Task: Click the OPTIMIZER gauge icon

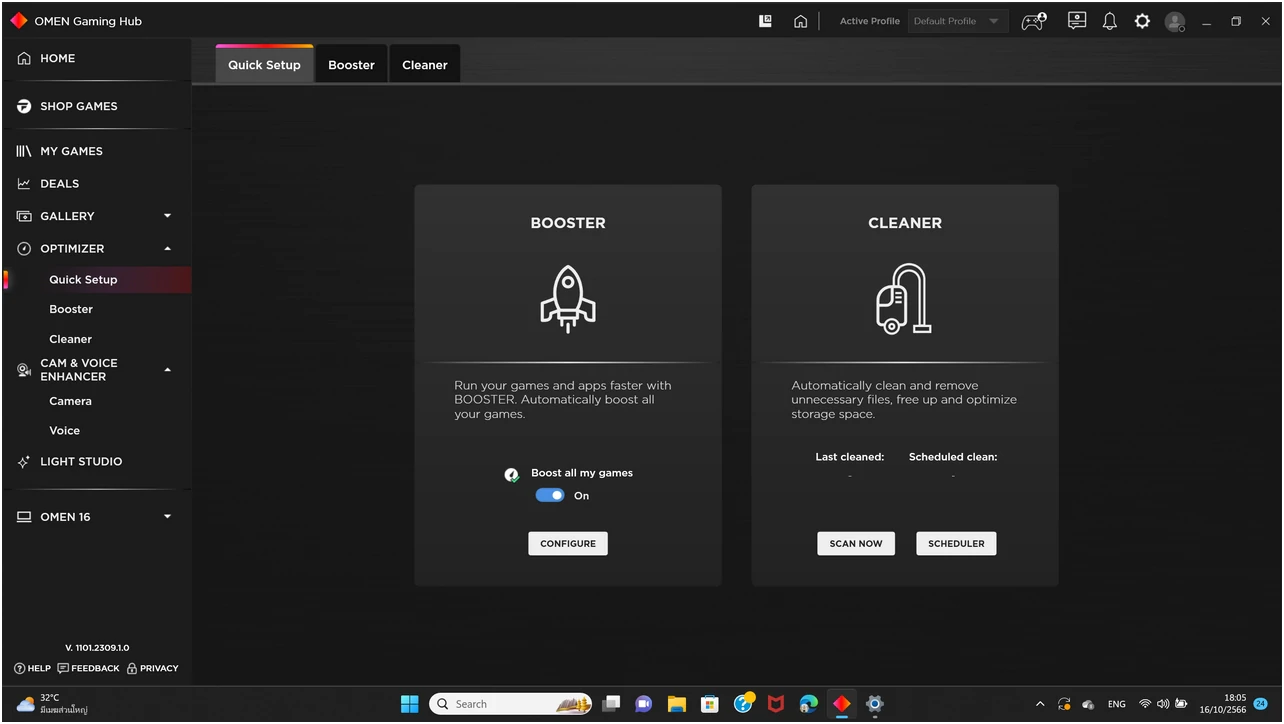Action: (24, 249)
